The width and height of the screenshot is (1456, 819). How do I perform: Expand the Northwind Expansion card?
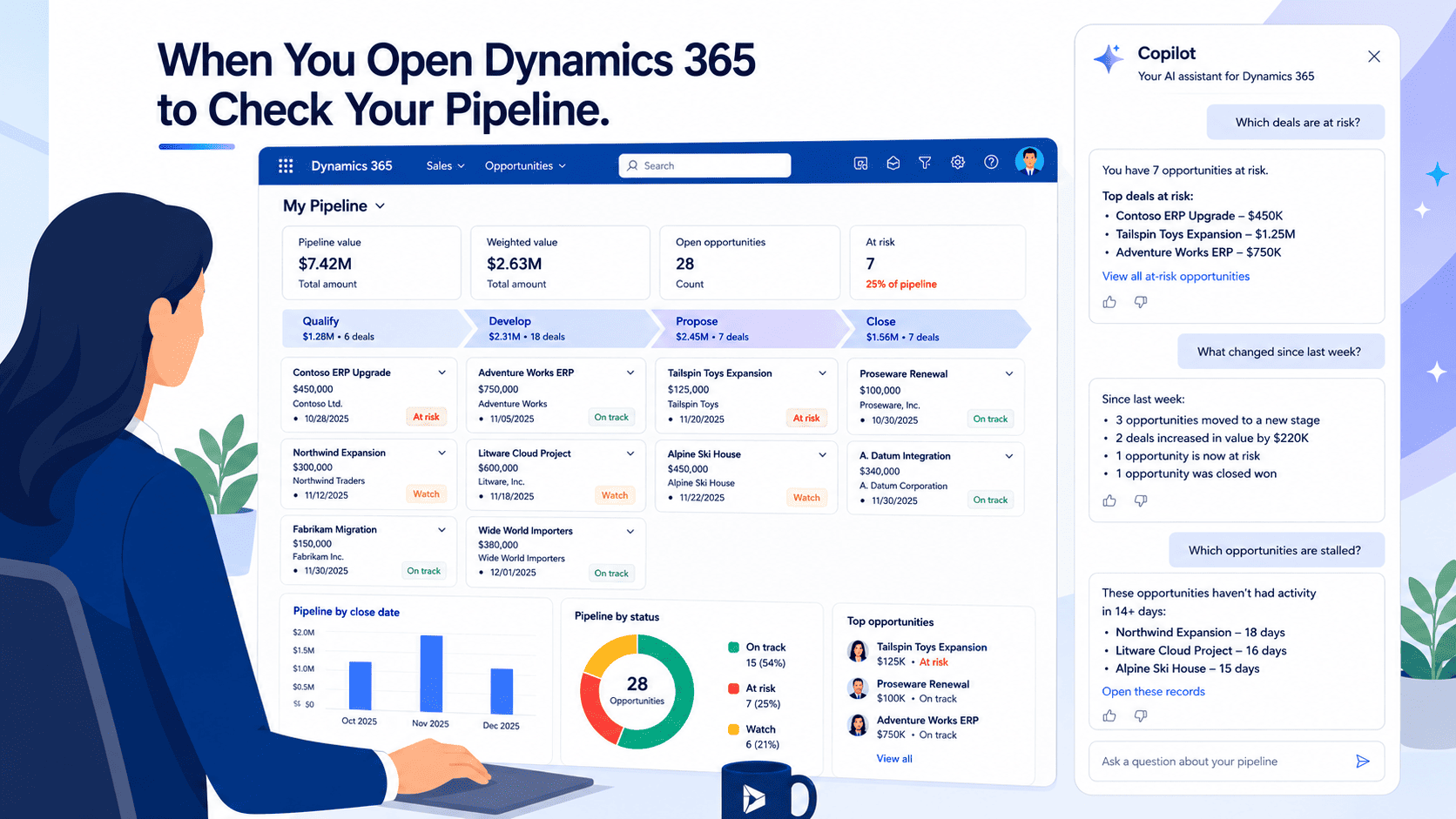(442, 453)
